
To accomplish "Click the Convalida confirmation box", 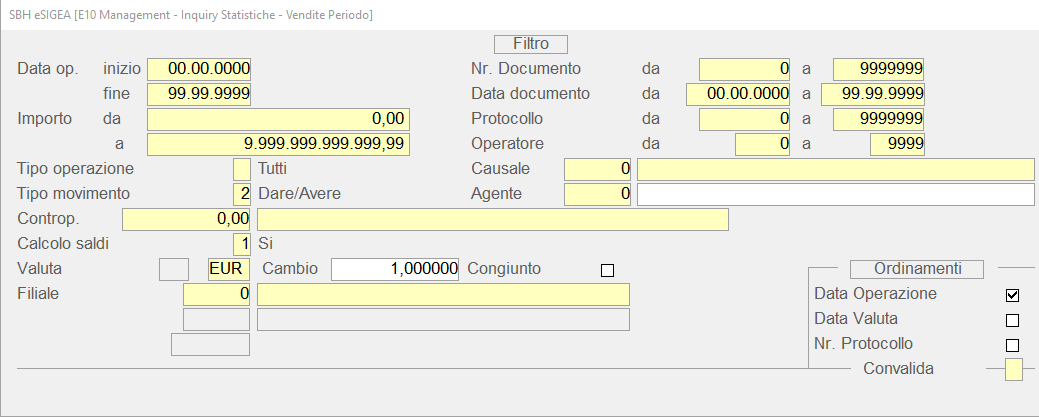I will tap(1014, 370).
